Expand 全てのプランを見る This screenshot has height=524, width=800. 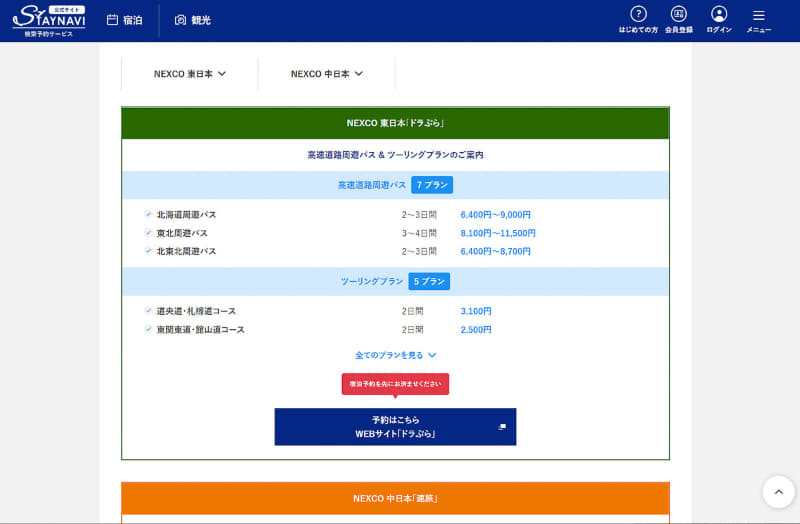point(395,355)
